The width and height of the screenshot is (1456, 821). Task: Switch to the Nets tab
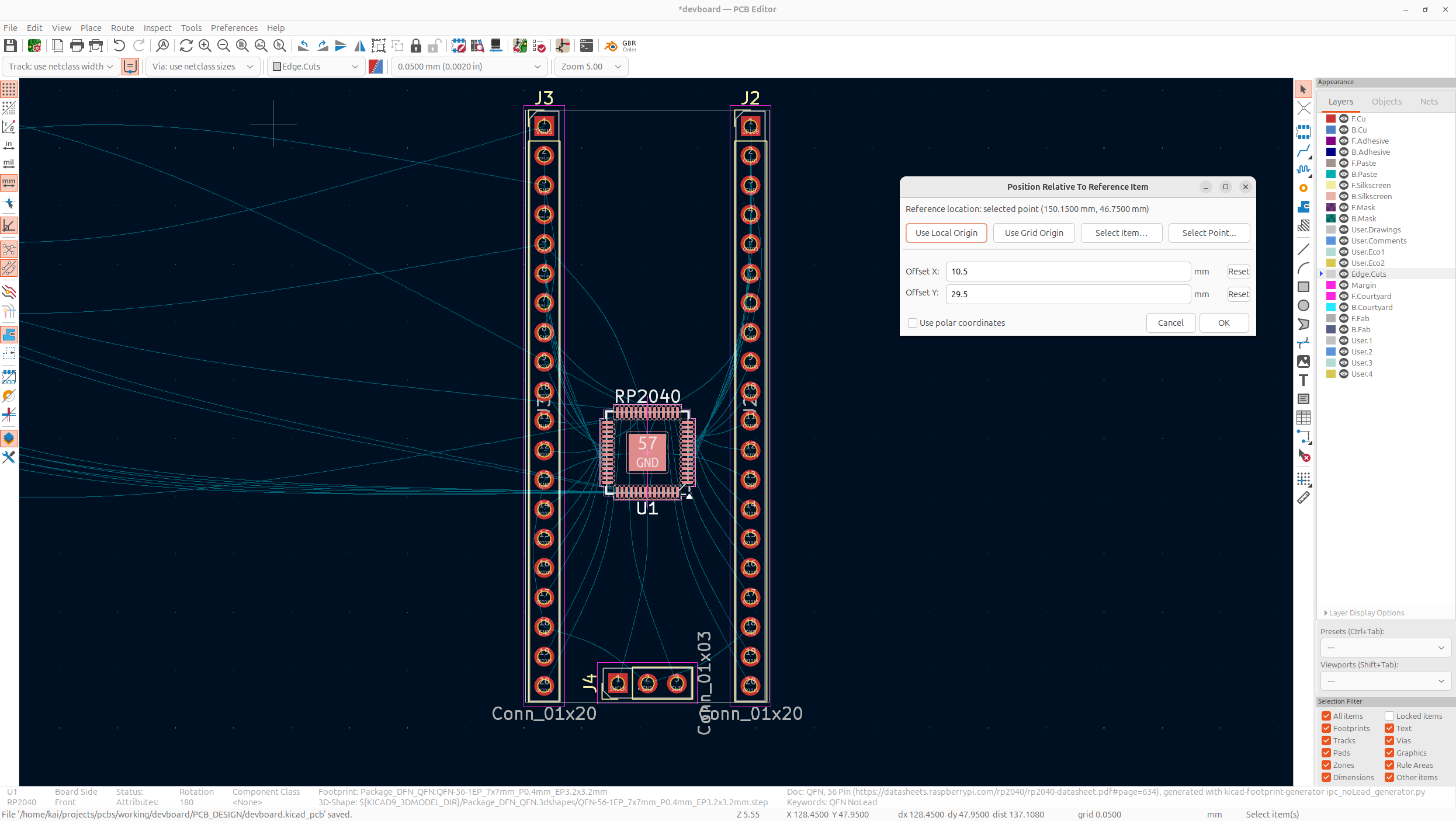point(1429,102)
